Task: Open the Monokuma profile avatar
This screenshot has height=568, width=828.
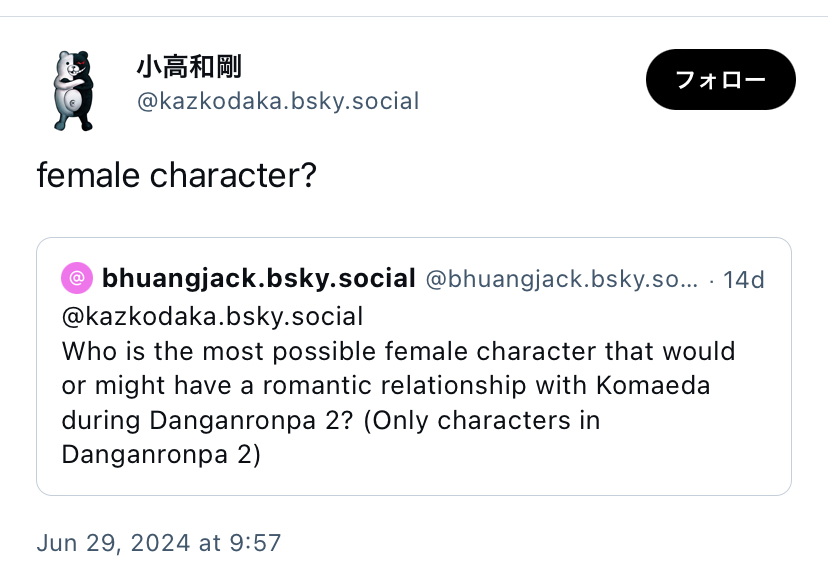Action: [x=73, y=90]
